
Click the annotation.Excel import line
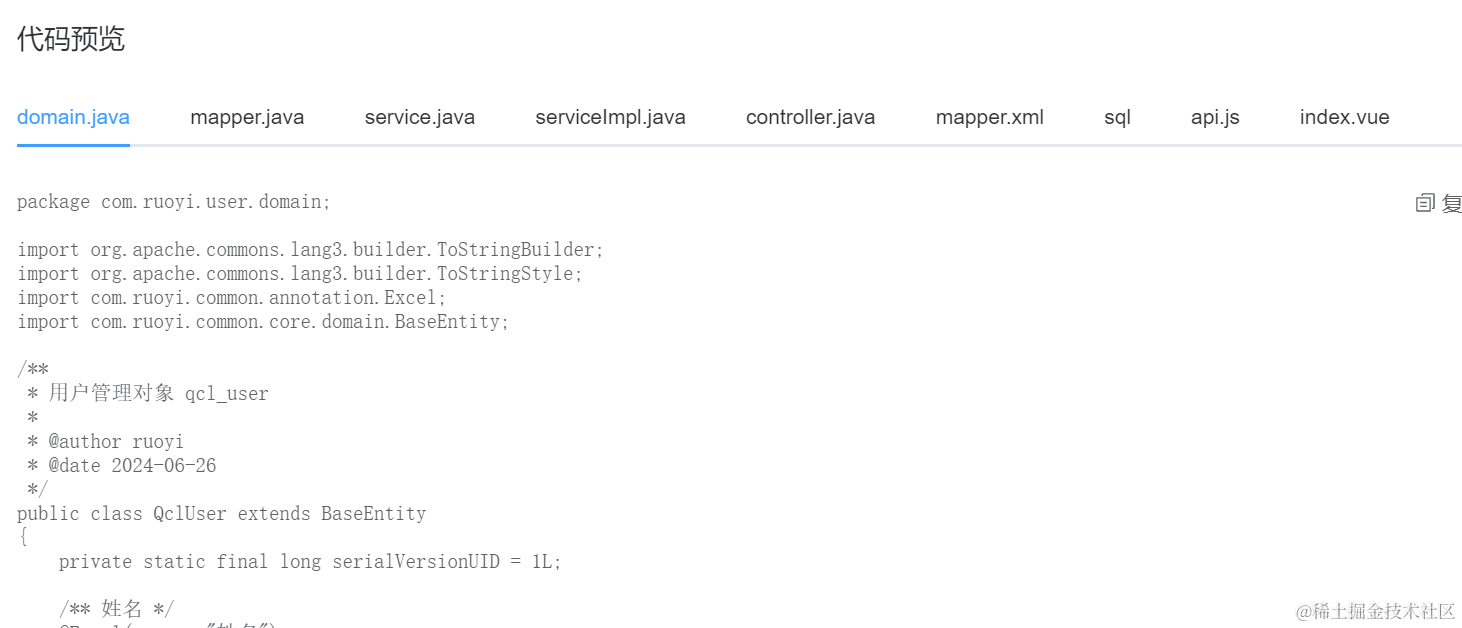pyautogui.click(x=232, y=298)
